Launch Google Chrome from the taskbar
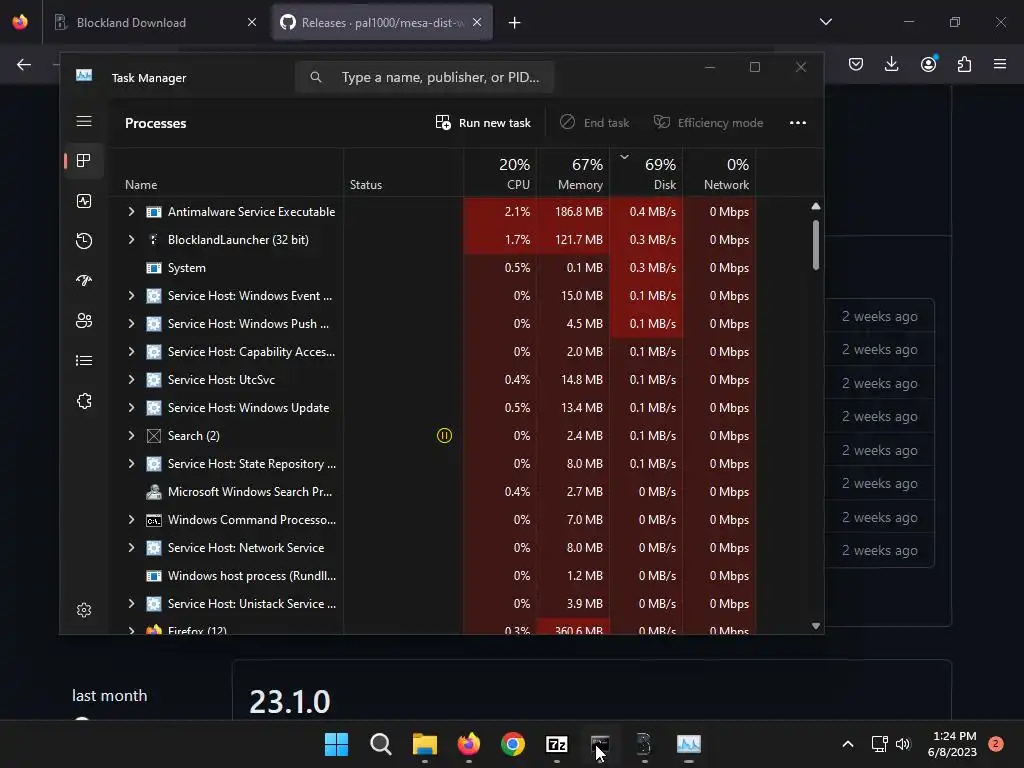This screenshot has width=1024, height=768. 513,744
